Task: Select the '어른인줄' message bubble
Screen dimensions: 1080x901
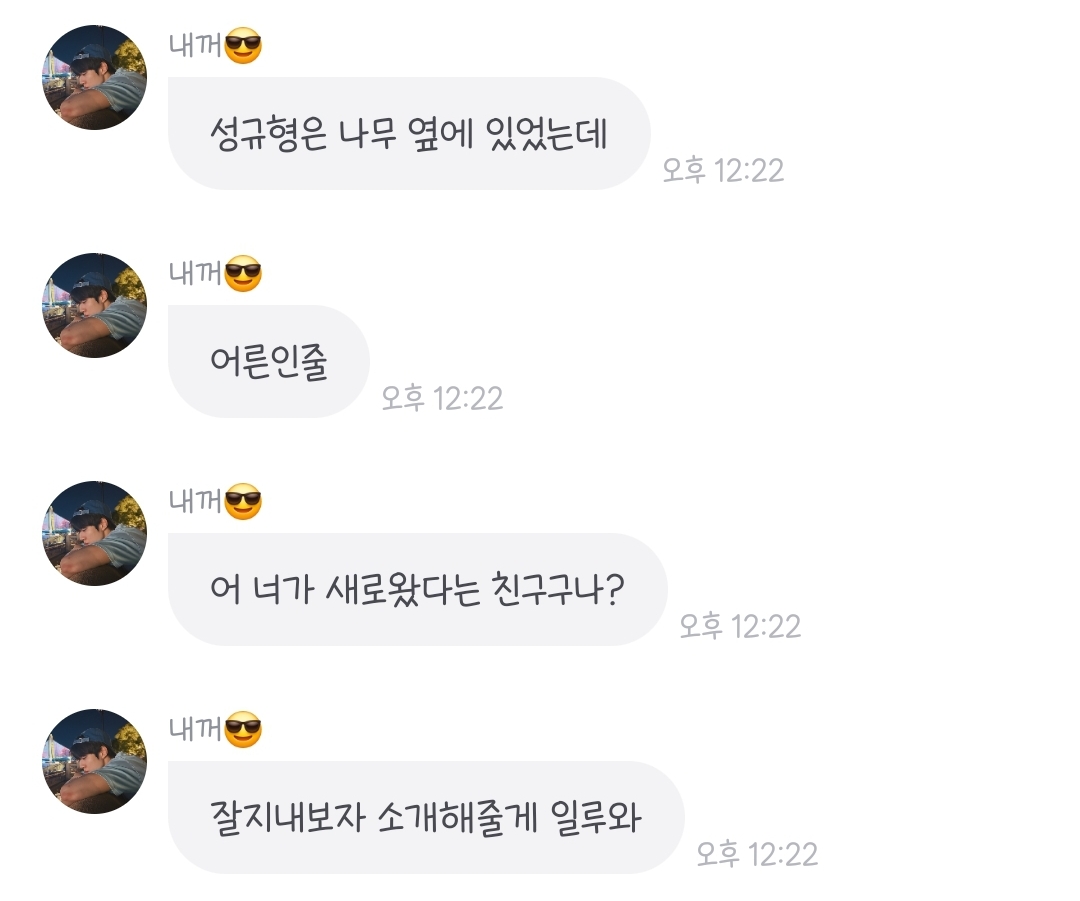Action: (x=268, y=362)
